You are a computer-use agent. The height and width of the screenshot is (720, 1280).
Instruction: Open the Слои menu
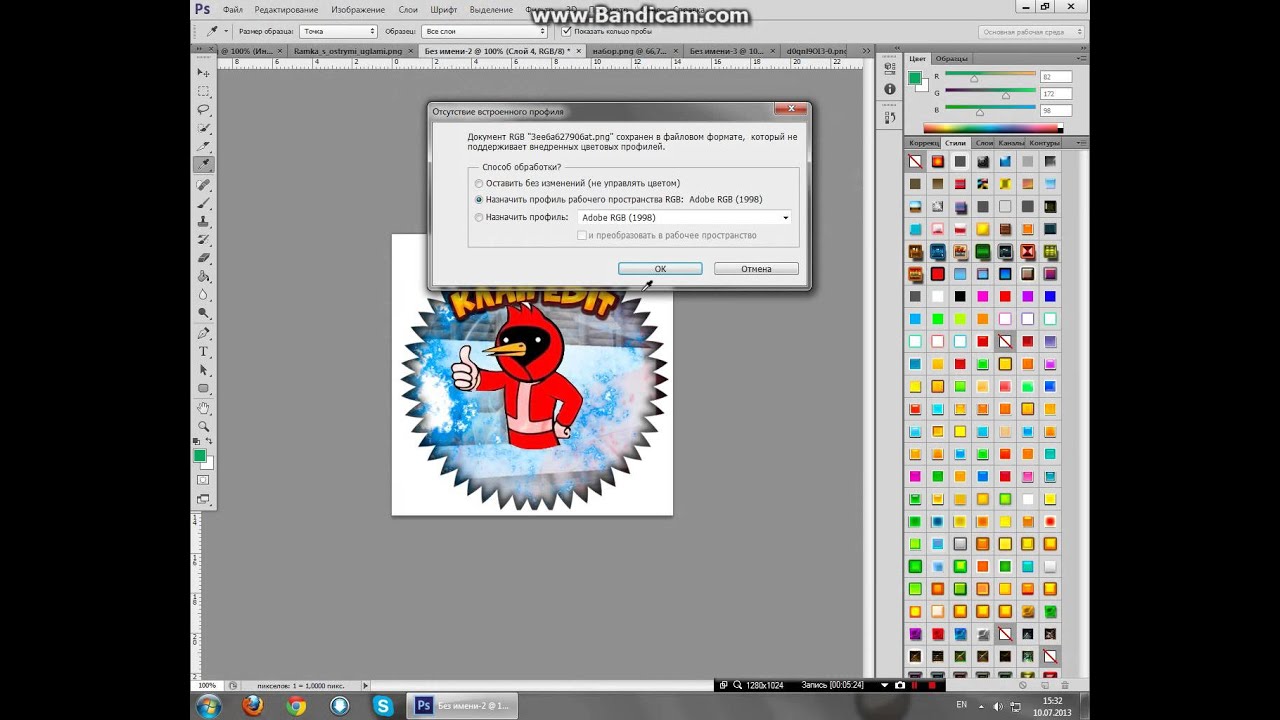pyautogui.click(x=408, y=9)
